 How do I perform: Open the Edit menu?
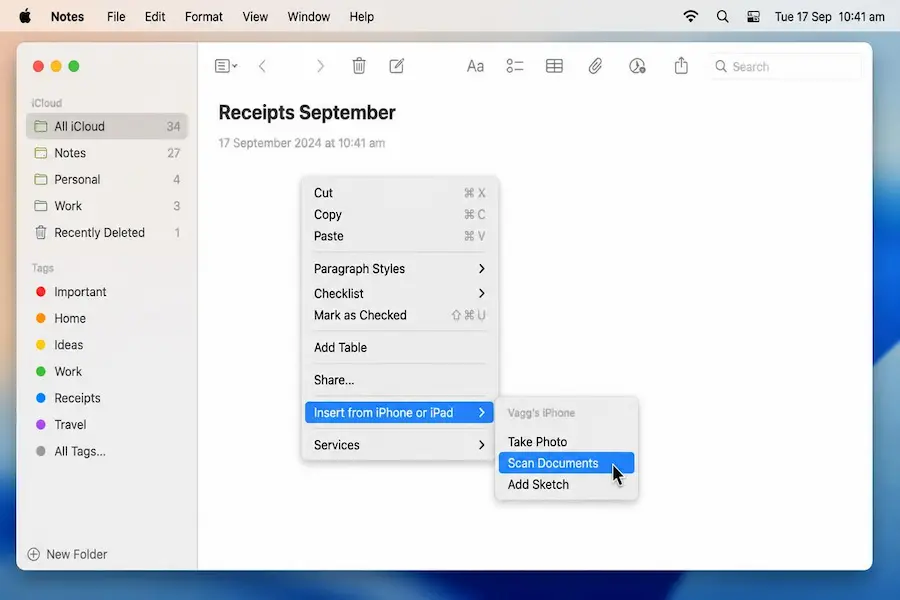pos(155,17)
